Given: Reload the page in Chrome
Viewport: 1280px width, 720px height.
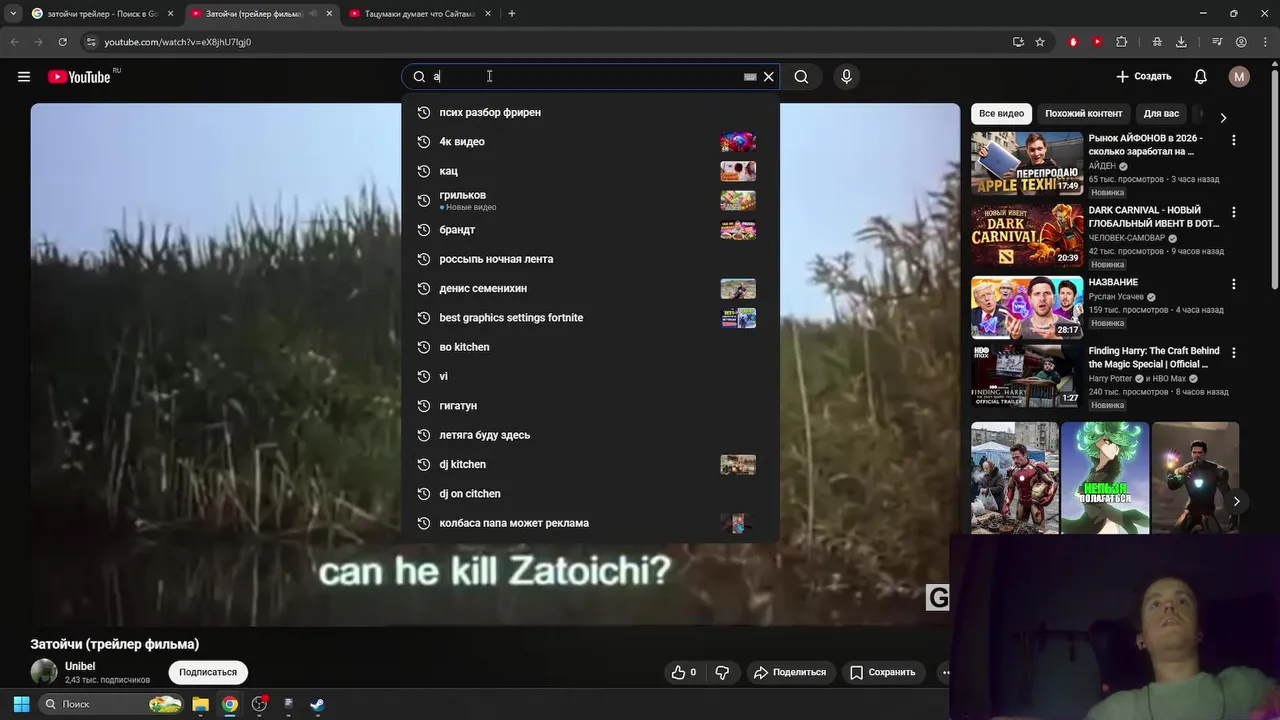Looking at the screenshot, I should tap(62, 42).
